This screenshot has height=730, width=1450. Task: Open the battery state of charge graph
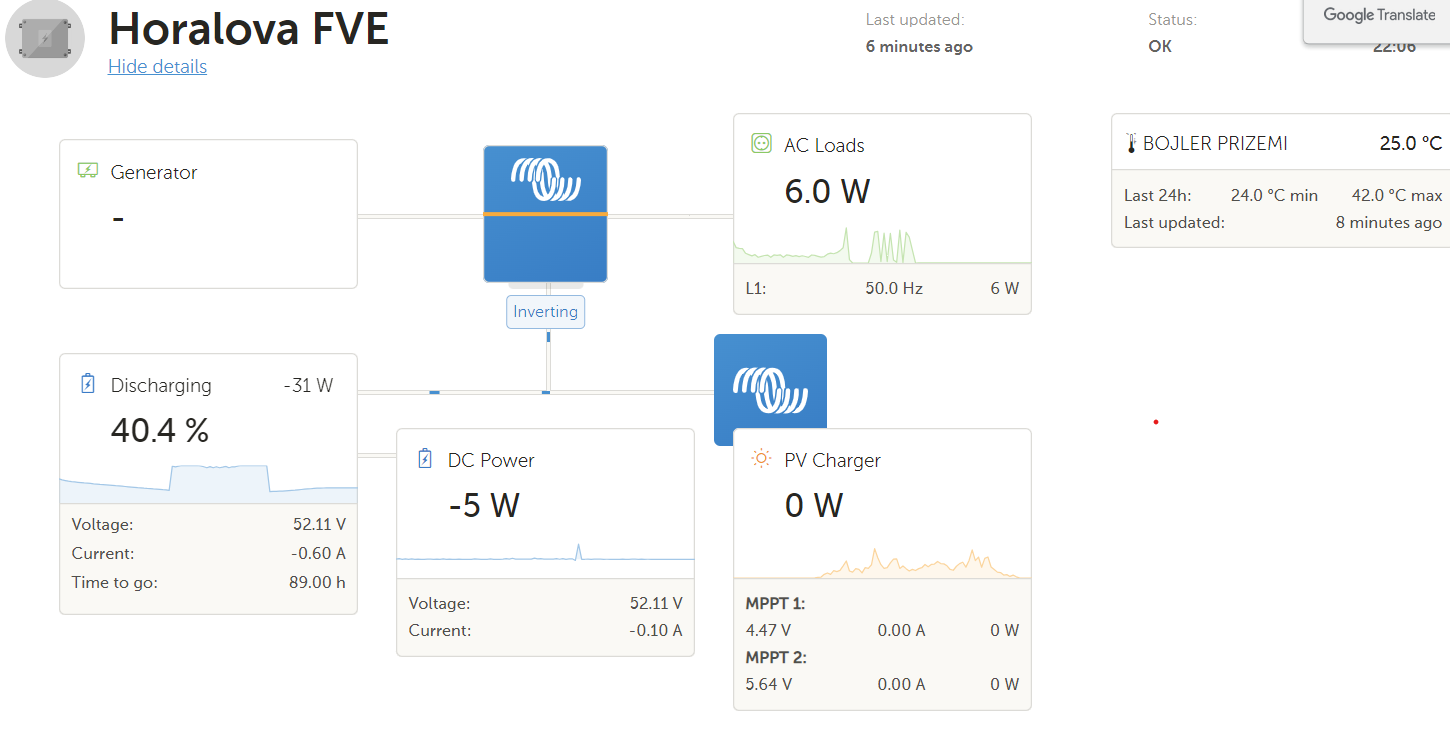[x=208, y=483]
